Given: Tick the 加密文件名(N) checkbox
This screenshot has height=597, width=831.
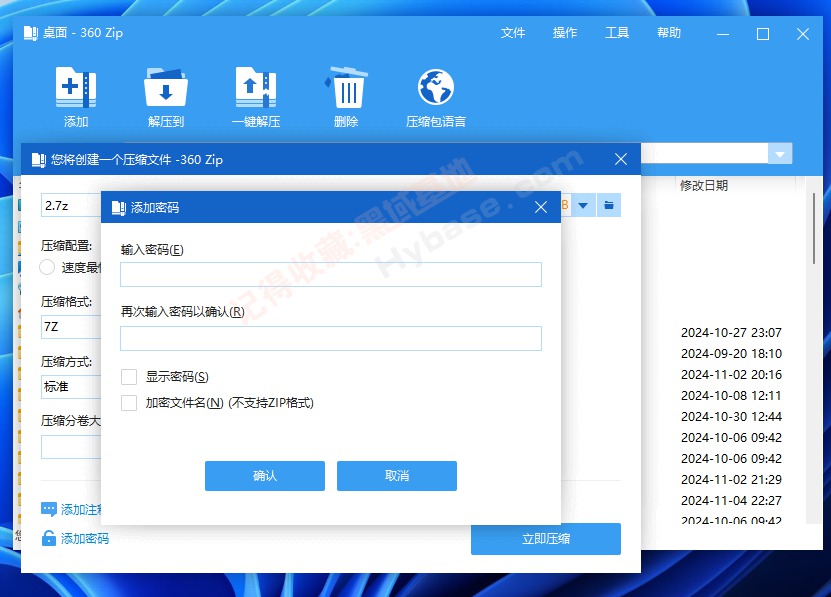Looking at the screenshot, I should tap(129, 403).
